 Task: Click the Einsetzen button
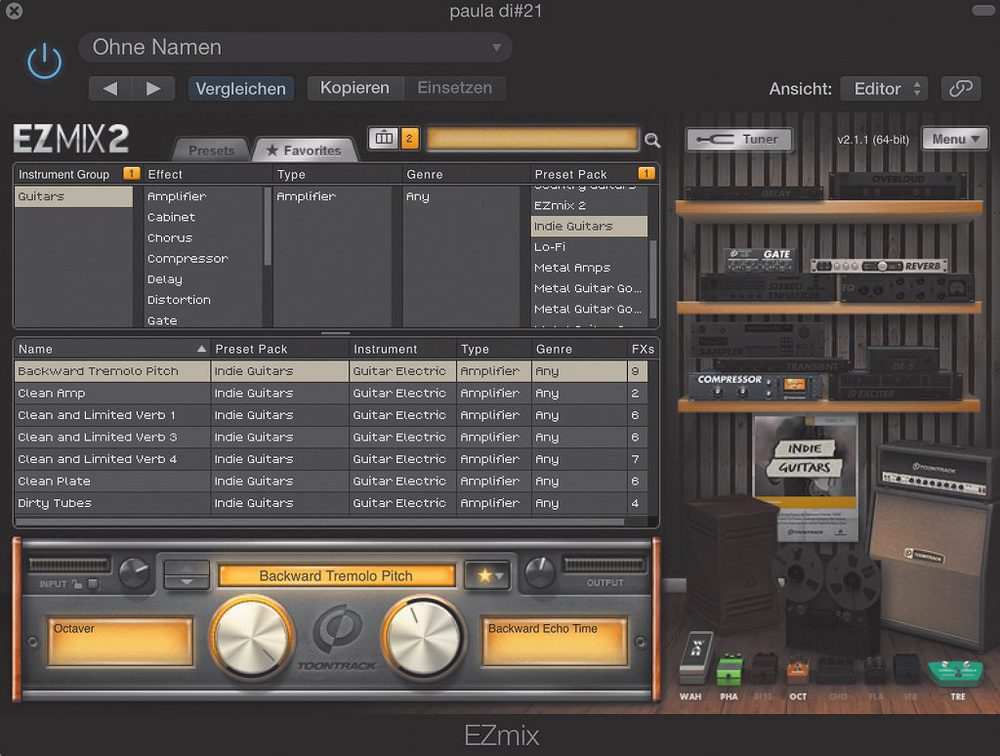(455, 88)
